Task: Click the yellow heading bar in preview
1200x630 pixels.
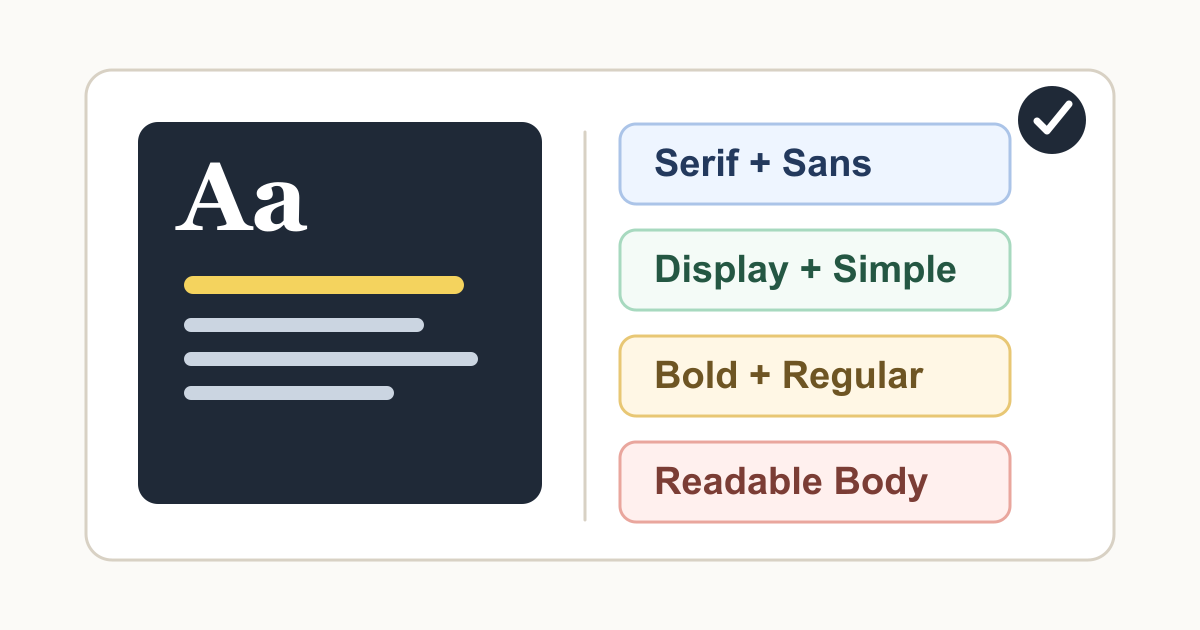Action: (323, 285)
